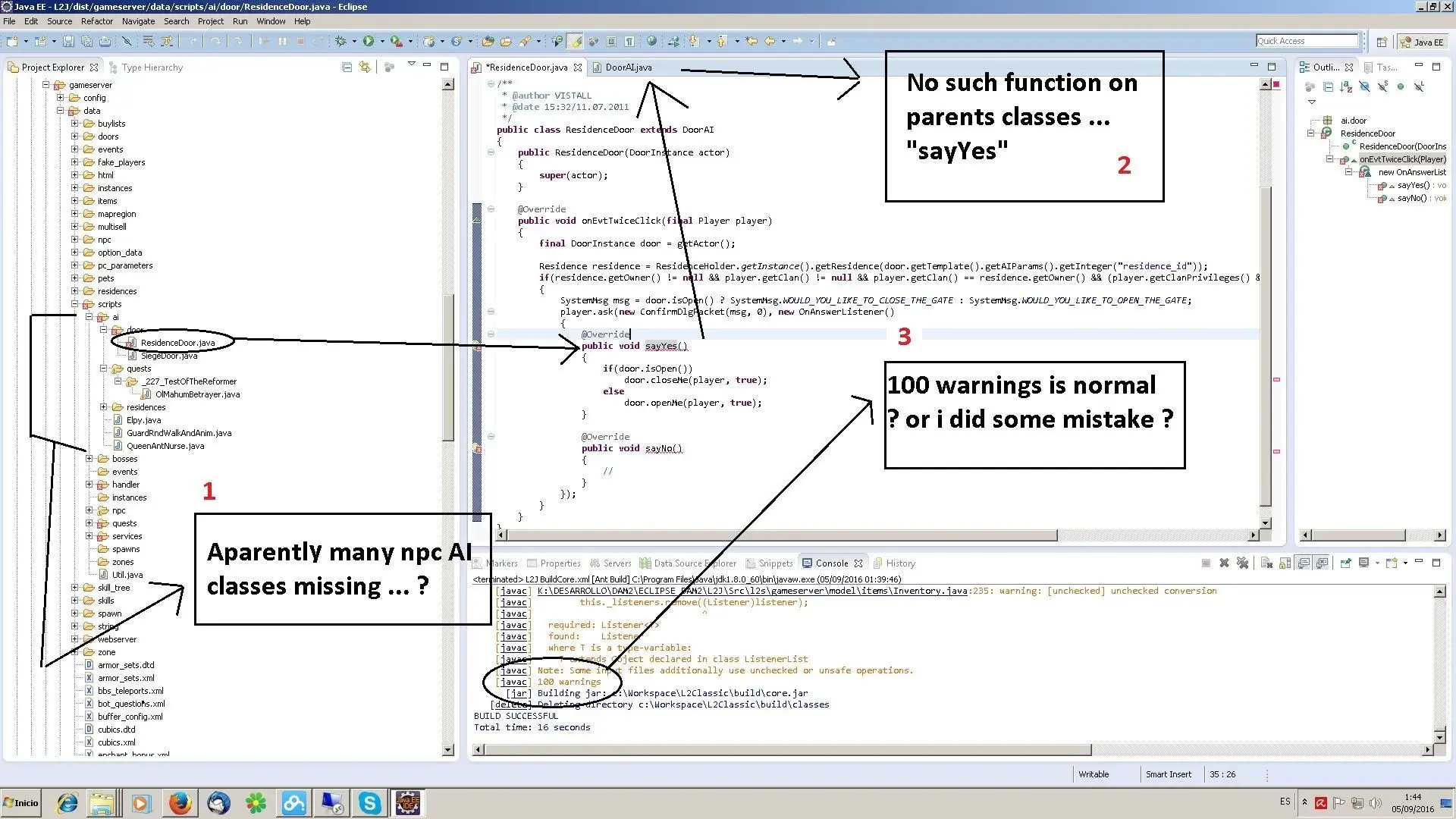Open Internet Explorer from the taskbar
The image size is (1456, 819).
point(67,803)
